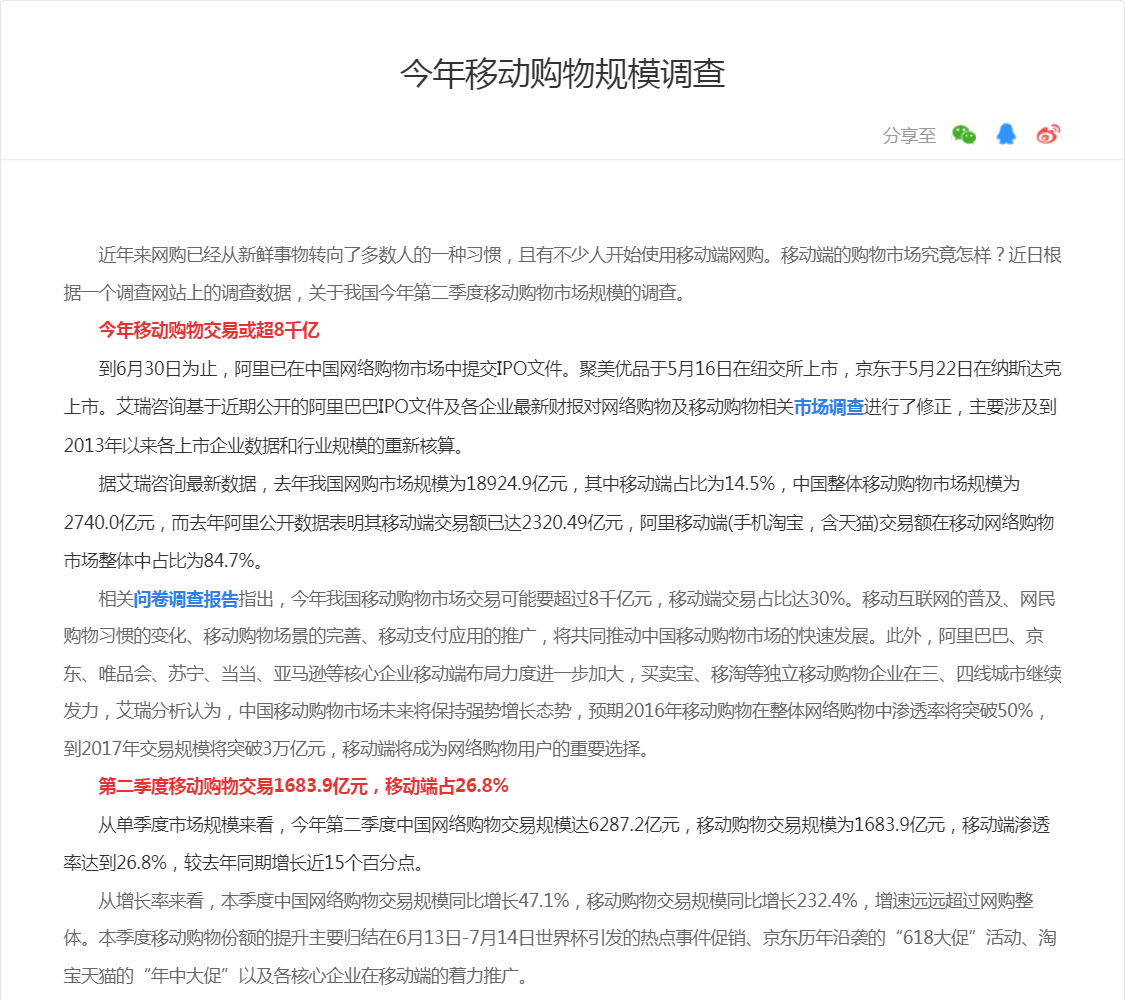1125x1000 pixels.
Task: Open the 问卷调查报告 hyperlink
Action: 186,599
